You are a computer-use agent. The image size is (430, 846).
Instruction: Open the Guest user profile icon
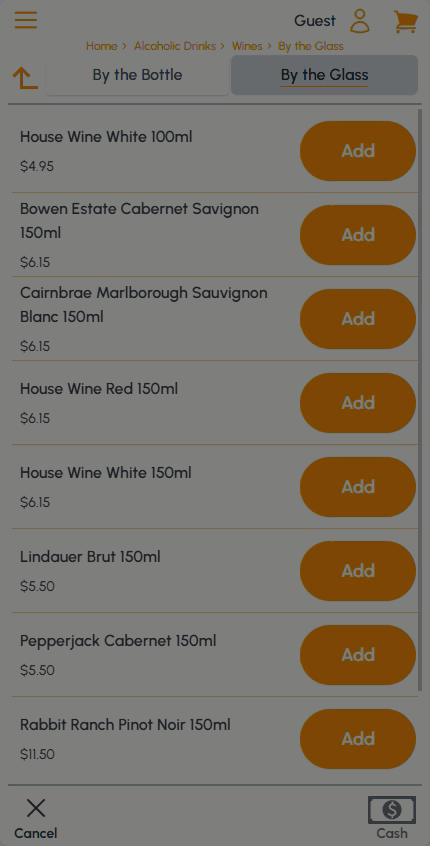(360, 21)
